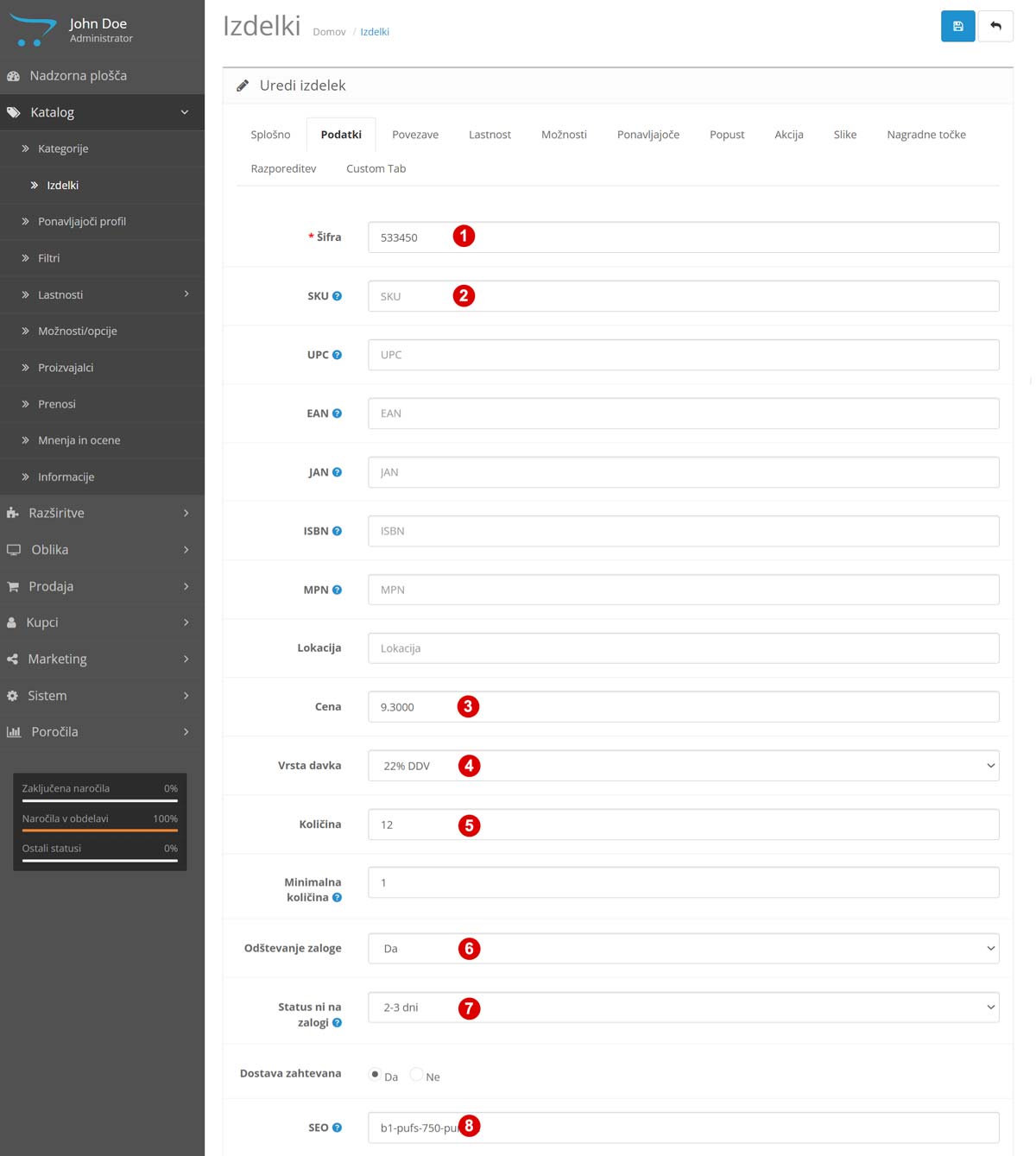This screenshot has width=1036, height=1156.
Task: Click the Prodaja shopping cart icon
Action: tap(13, 586)
